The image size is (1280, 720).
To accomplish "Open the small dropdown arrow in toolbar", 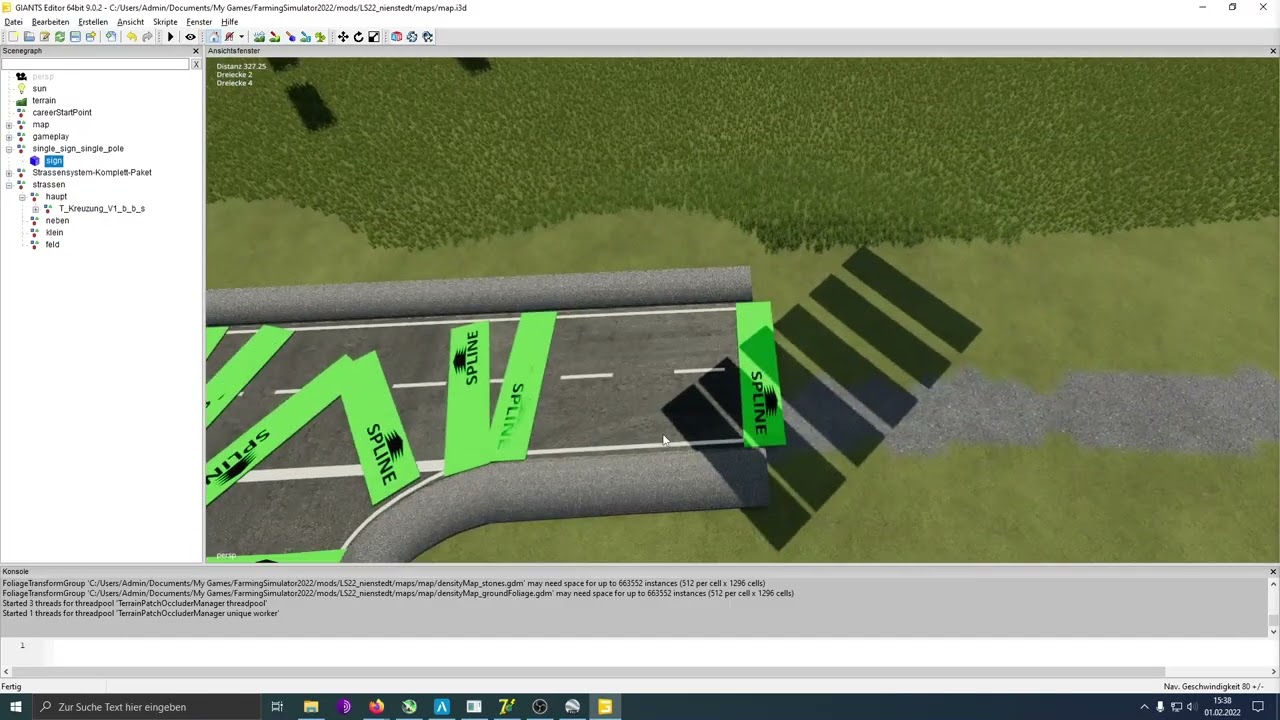I will tap(241, 37).
